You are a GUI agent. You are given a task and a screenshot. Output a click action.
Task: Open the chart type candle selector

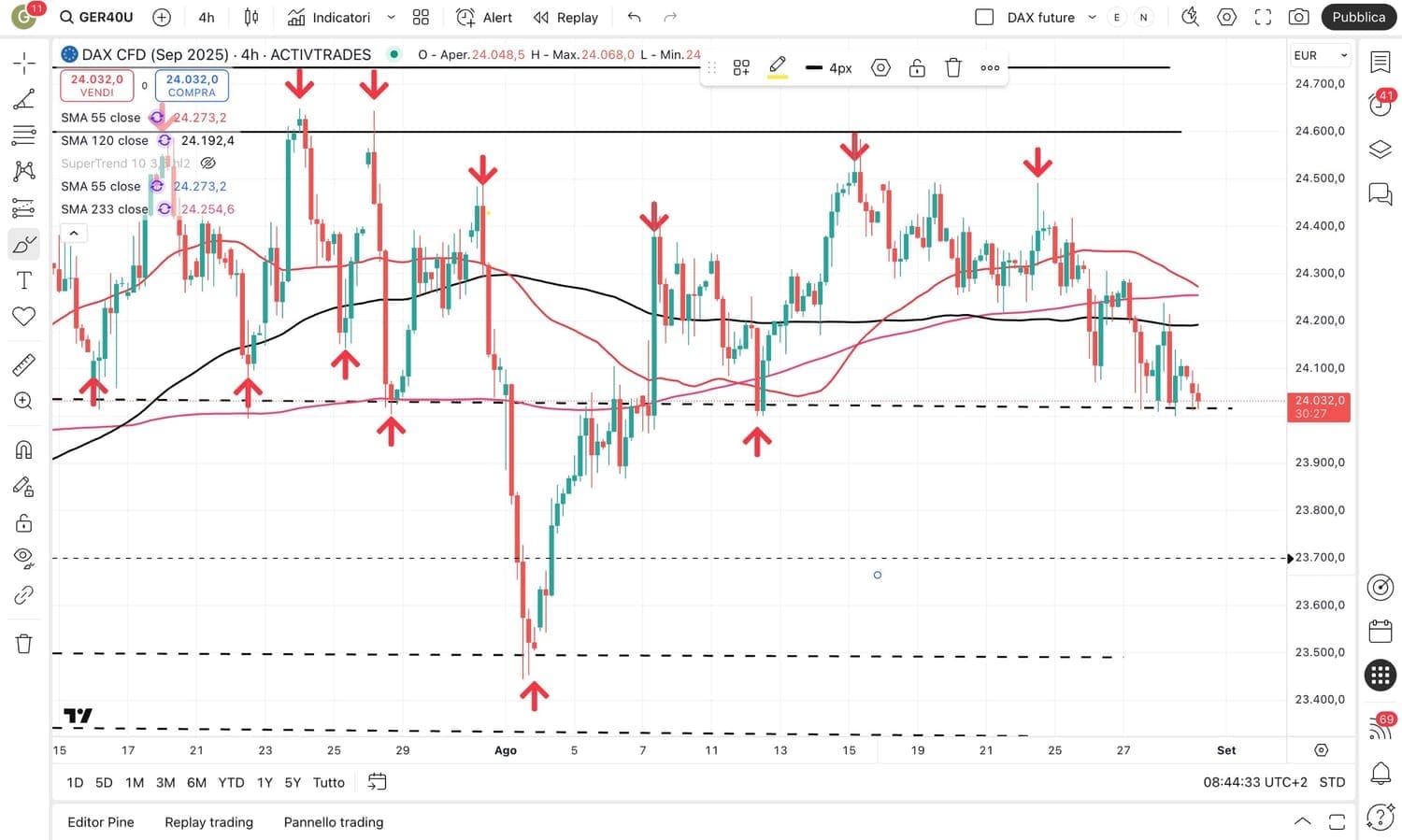(x=251, y=17)
